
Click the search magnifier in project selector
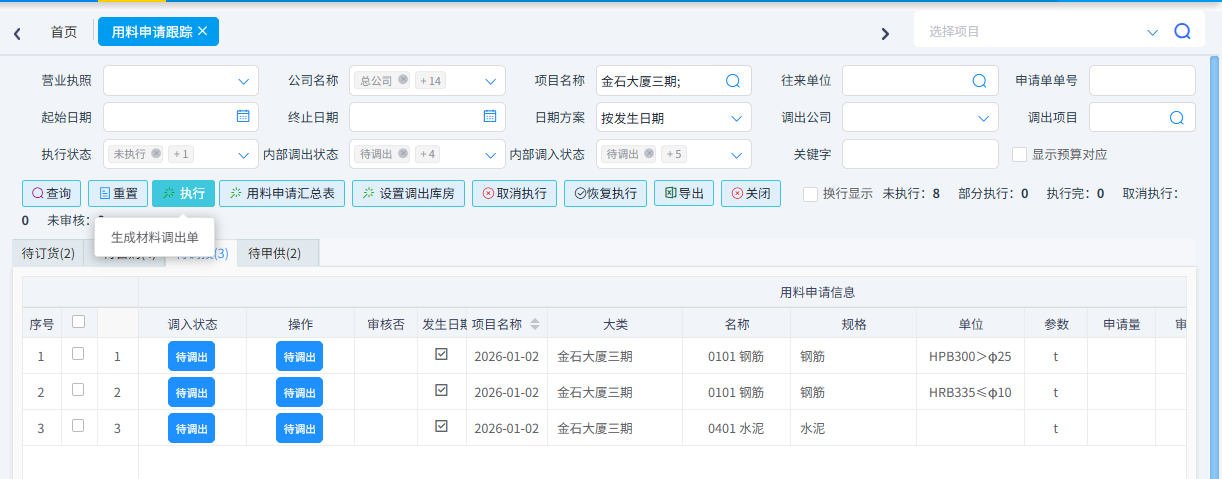[1182, 31]
